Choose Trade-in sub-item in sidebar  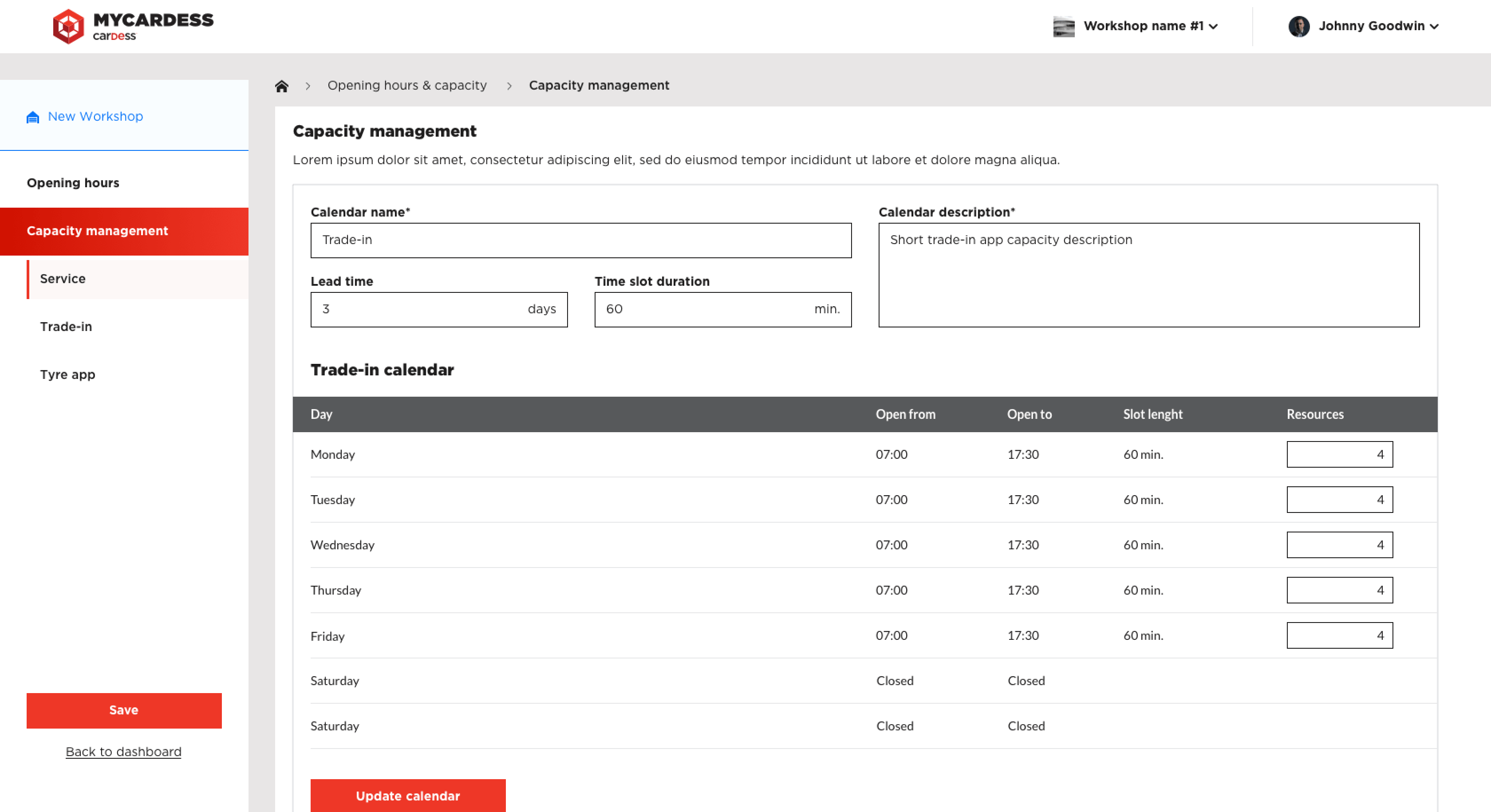click(x=66, y=327)
